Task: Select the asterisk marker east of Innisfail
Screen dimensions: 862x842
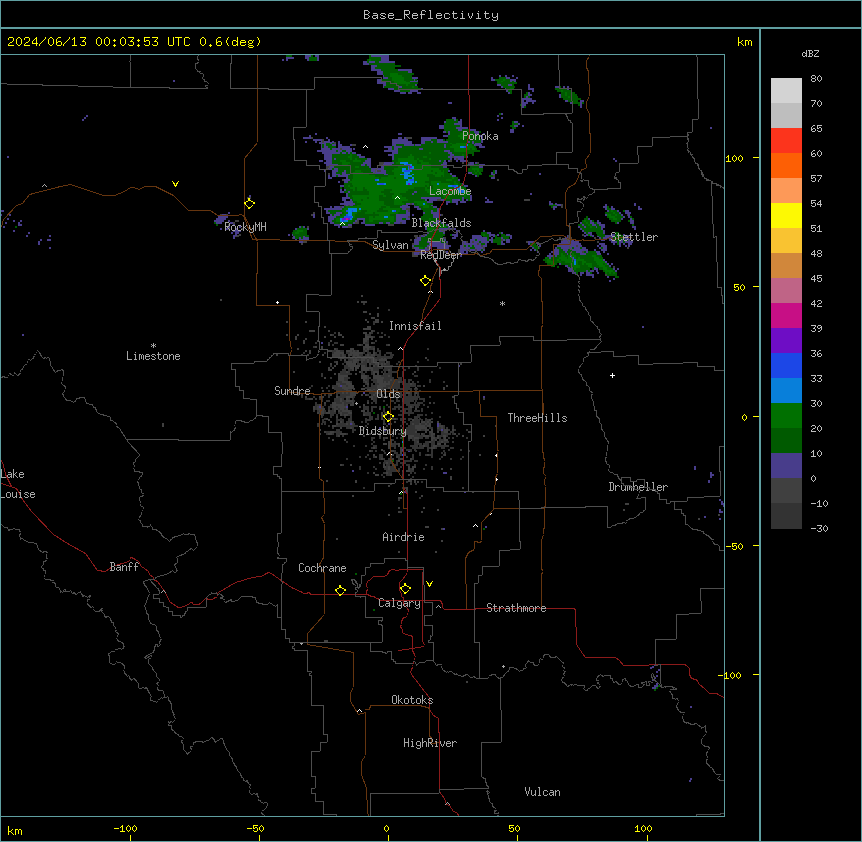Action: (502, 303)
